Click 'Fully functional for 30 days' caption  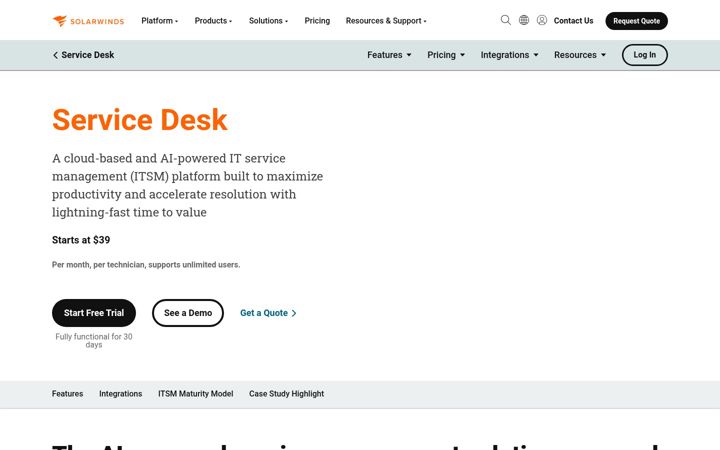pos(94,340)
